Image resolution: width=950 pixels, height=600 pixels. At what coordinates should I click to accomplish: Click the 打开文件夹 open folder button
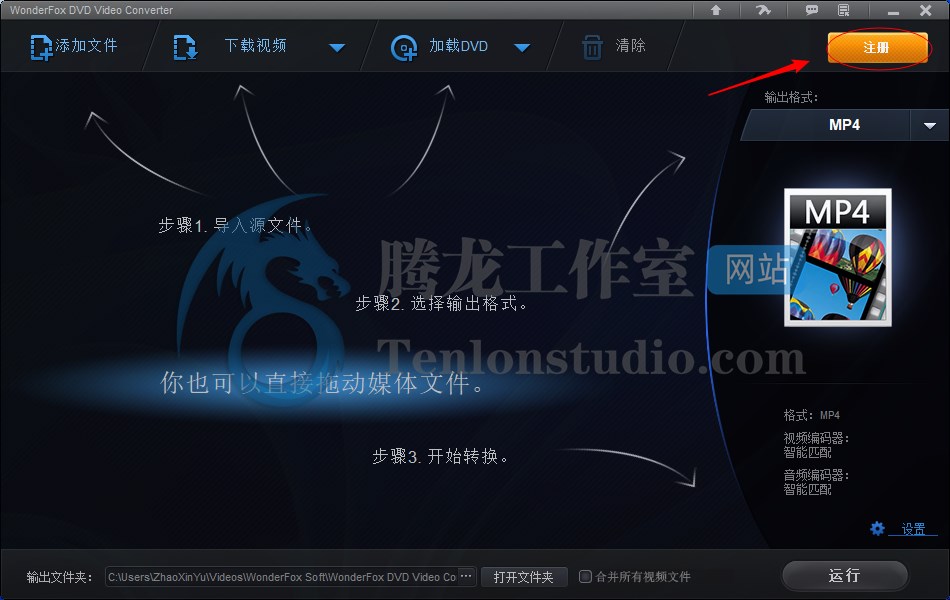523,577
